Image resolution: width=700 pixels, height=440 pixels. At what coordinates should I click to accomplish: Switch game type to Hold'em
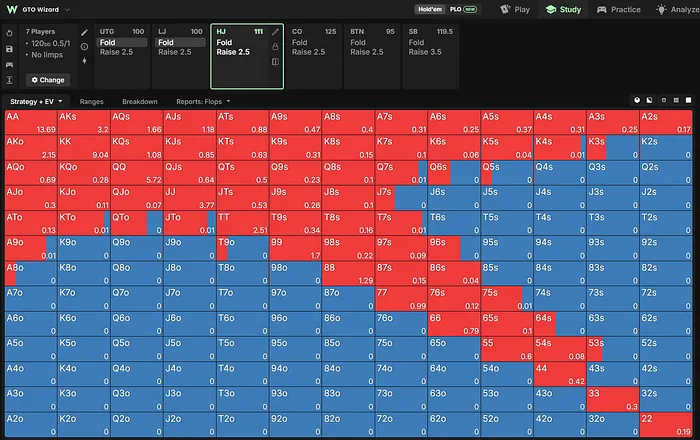click(430, 9)
